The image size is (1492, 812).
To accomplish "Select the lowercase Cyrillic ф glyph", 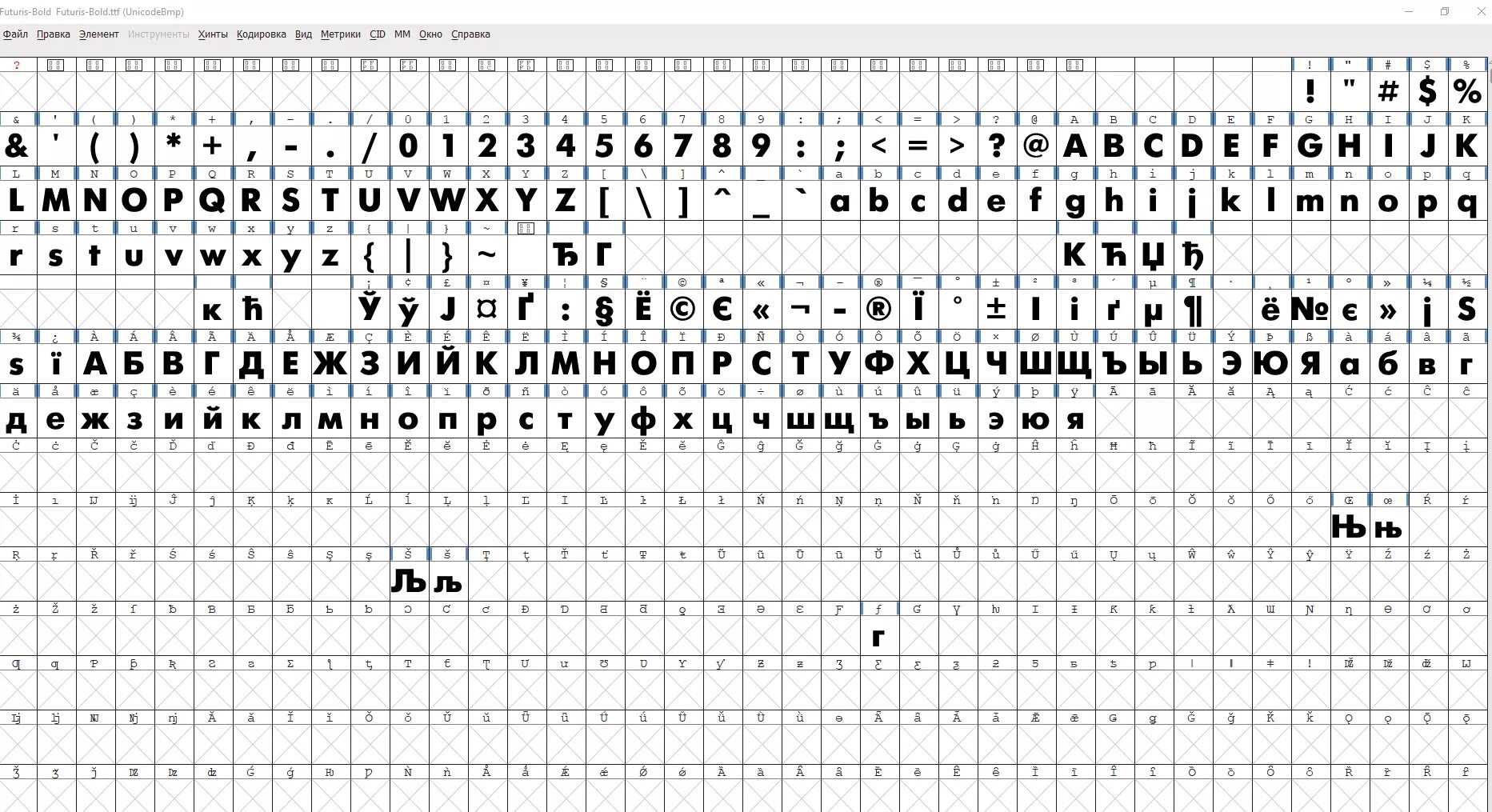I will (644, 418).
